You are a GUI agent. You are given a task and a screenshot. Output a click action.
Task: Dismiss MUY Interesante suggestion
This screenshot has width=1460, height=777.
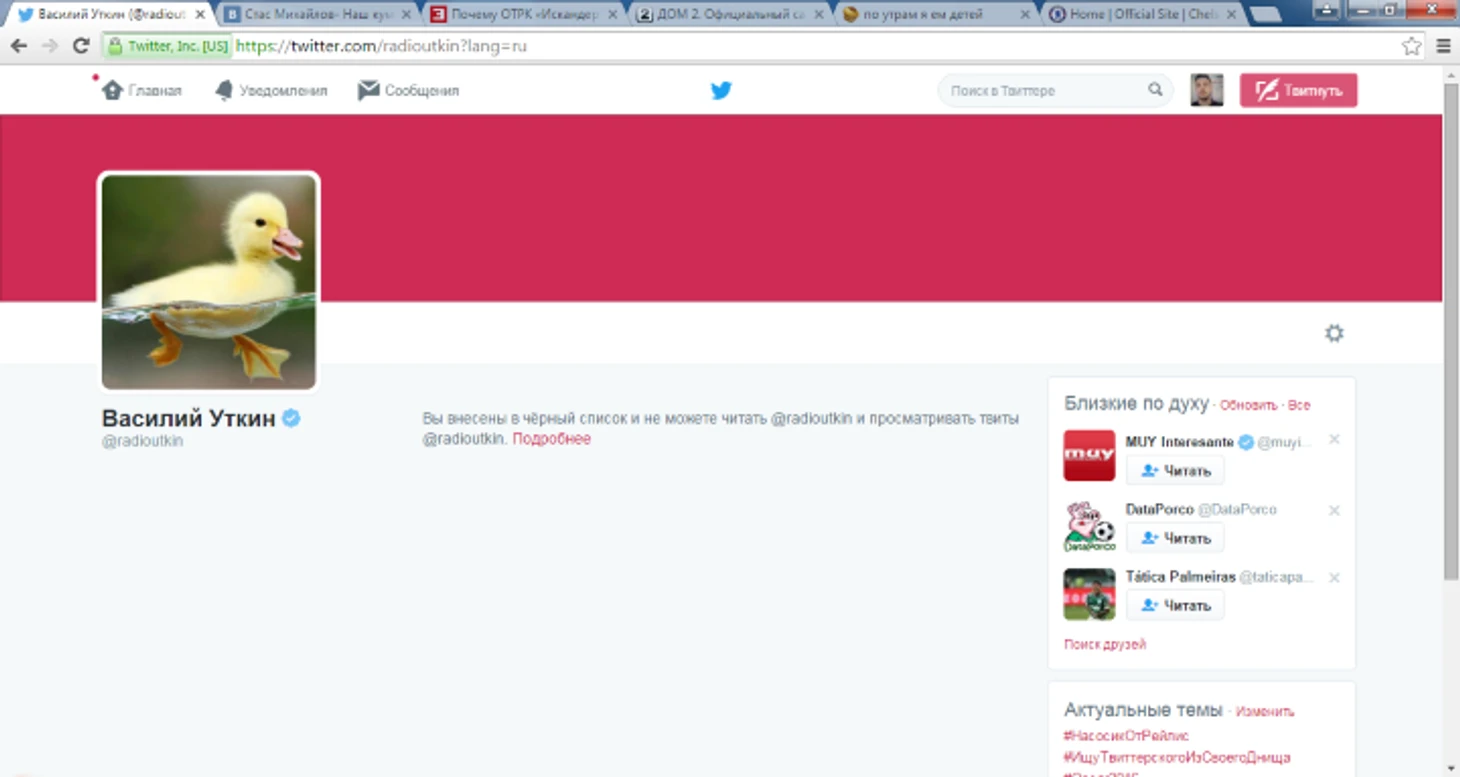1334,440
